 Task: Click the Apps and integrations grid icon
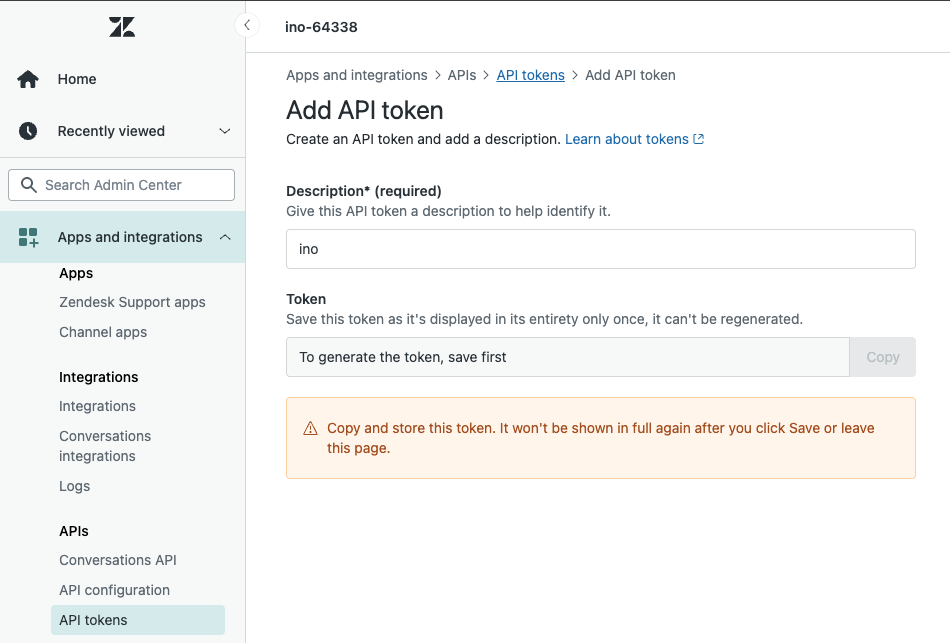coord(28,237)
